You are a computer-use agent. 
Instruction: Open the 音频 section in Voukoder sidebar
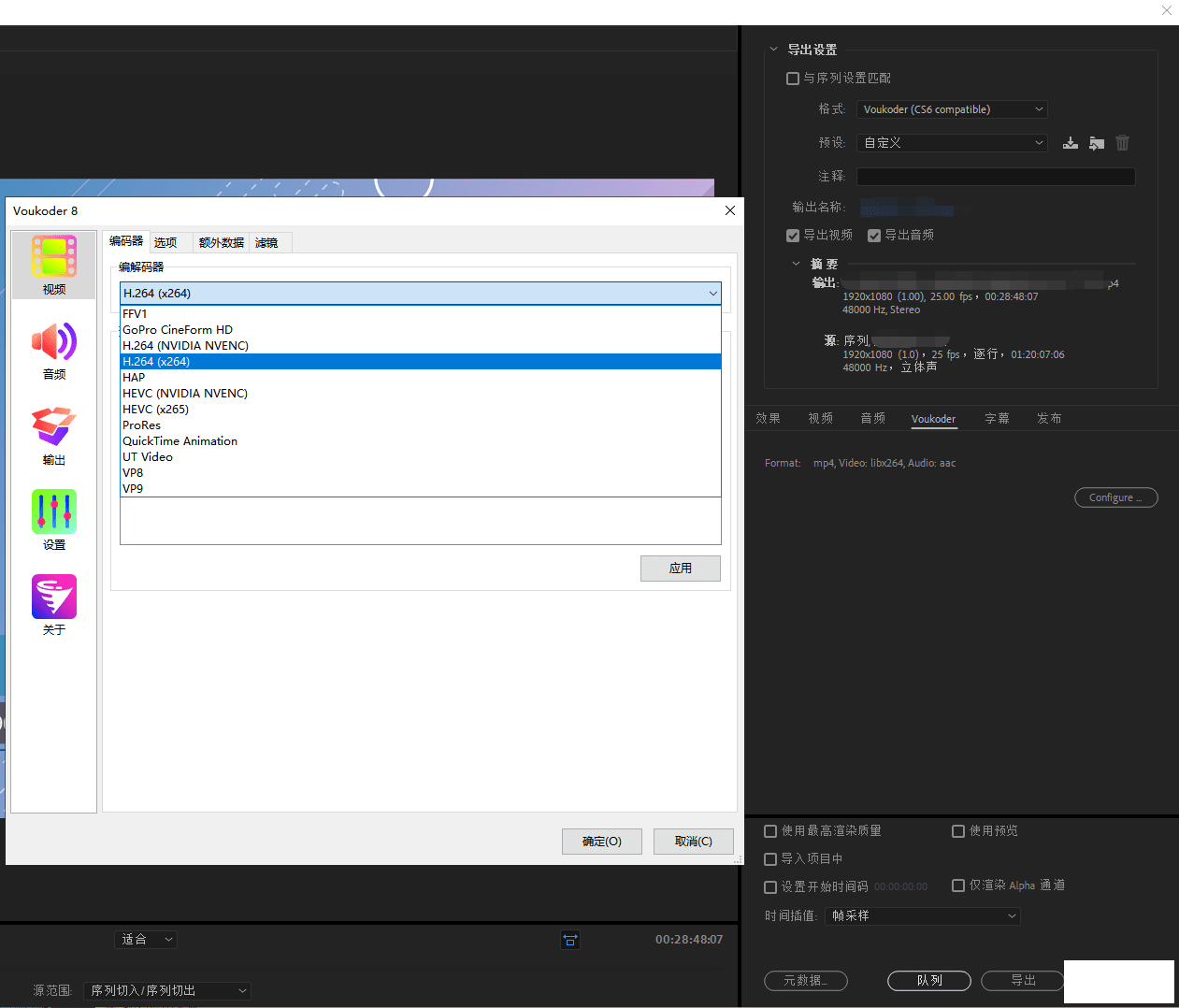click(54, 351)
